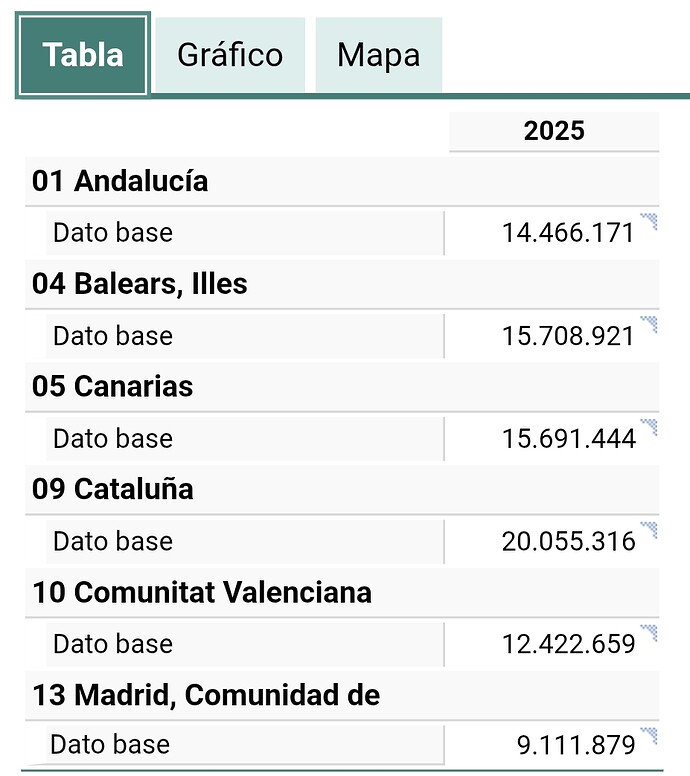690x776 pixels.
Task: Show the Mapa tab
Action: pyautogui.click(x=378, y=54)
